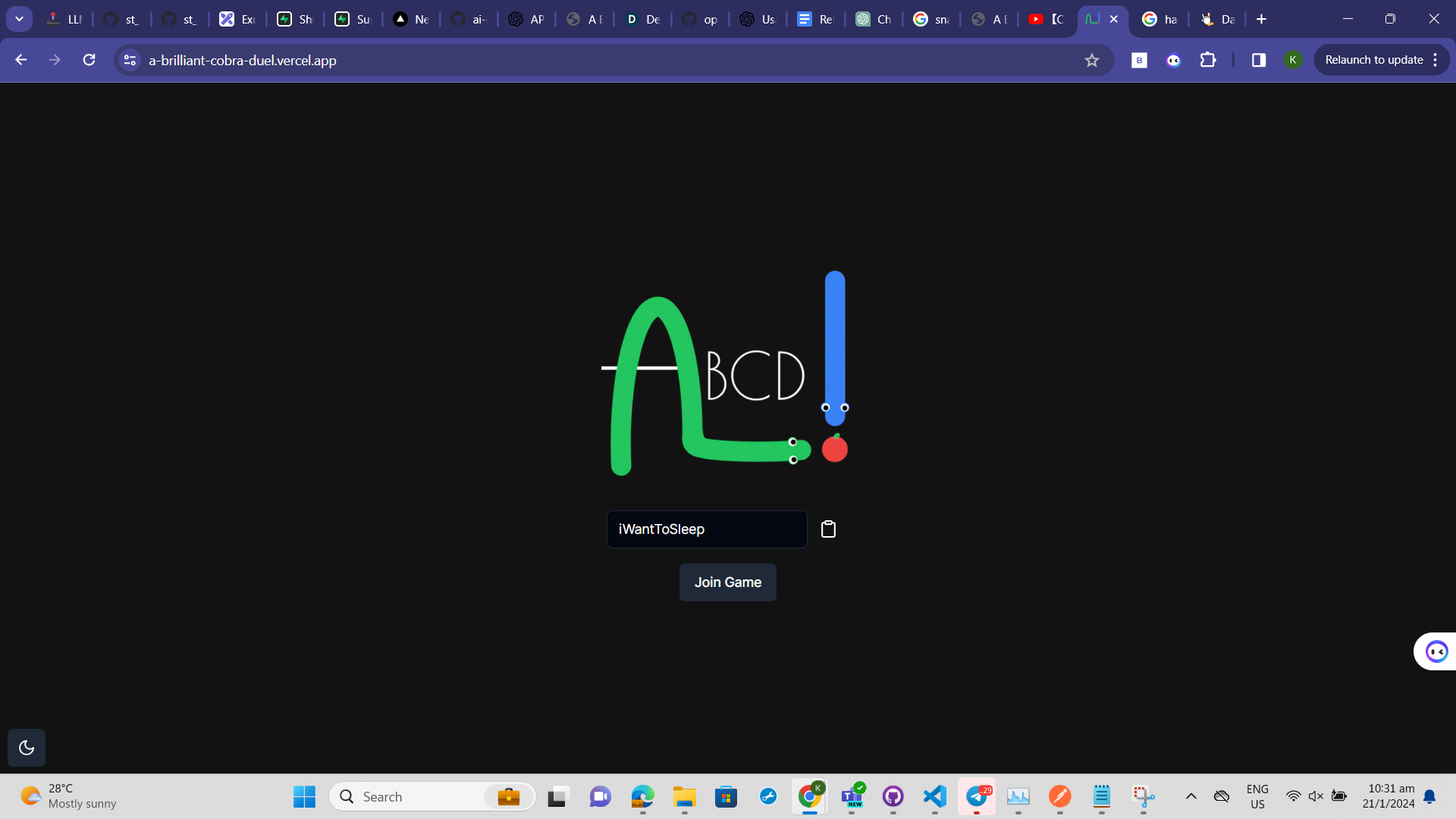Toggle muted speaker volume in system tray
This screenshot has height=819, width=1456.
coord(1316,796)
